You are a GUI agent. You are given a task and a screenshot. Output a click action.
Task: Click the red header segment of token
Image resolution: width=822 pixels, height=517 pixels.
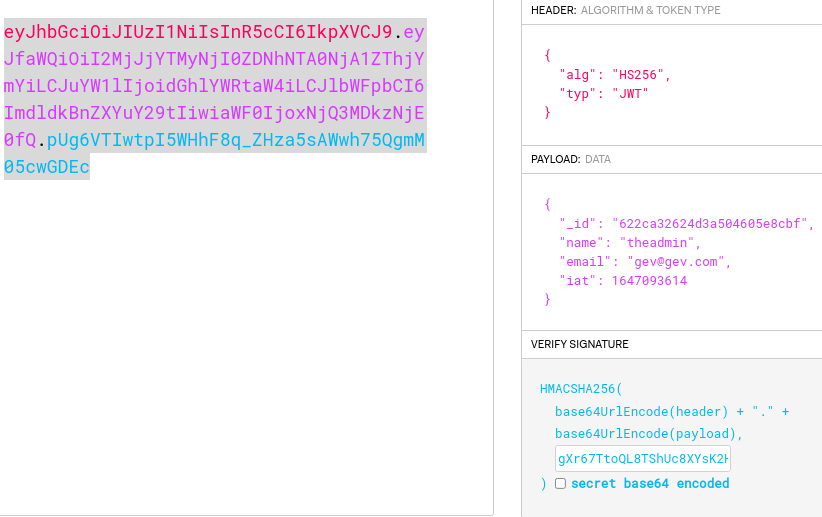(198, 32)
